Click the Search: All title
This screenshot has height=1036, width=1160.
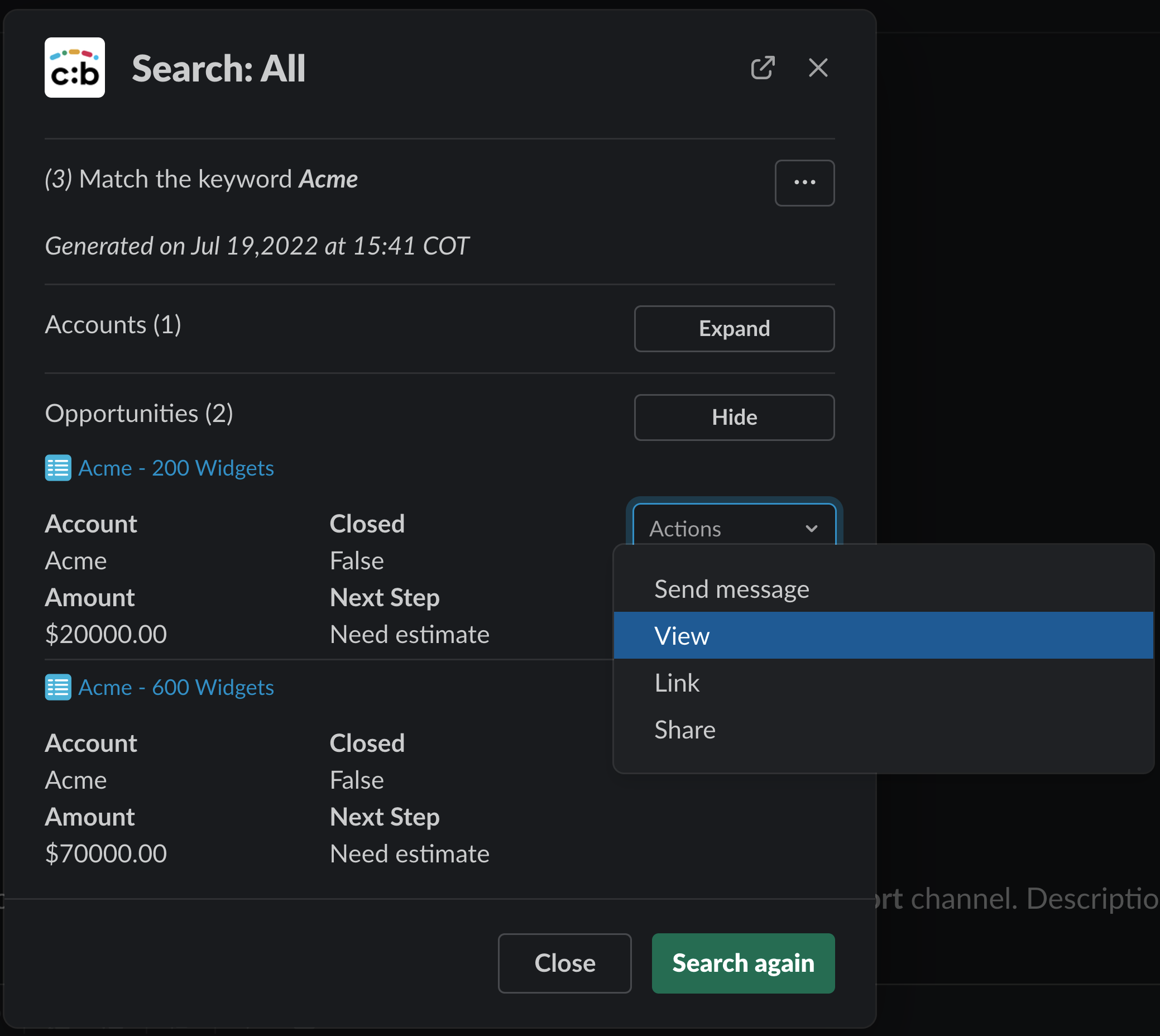pyautogui.click(x=219, y=68)
